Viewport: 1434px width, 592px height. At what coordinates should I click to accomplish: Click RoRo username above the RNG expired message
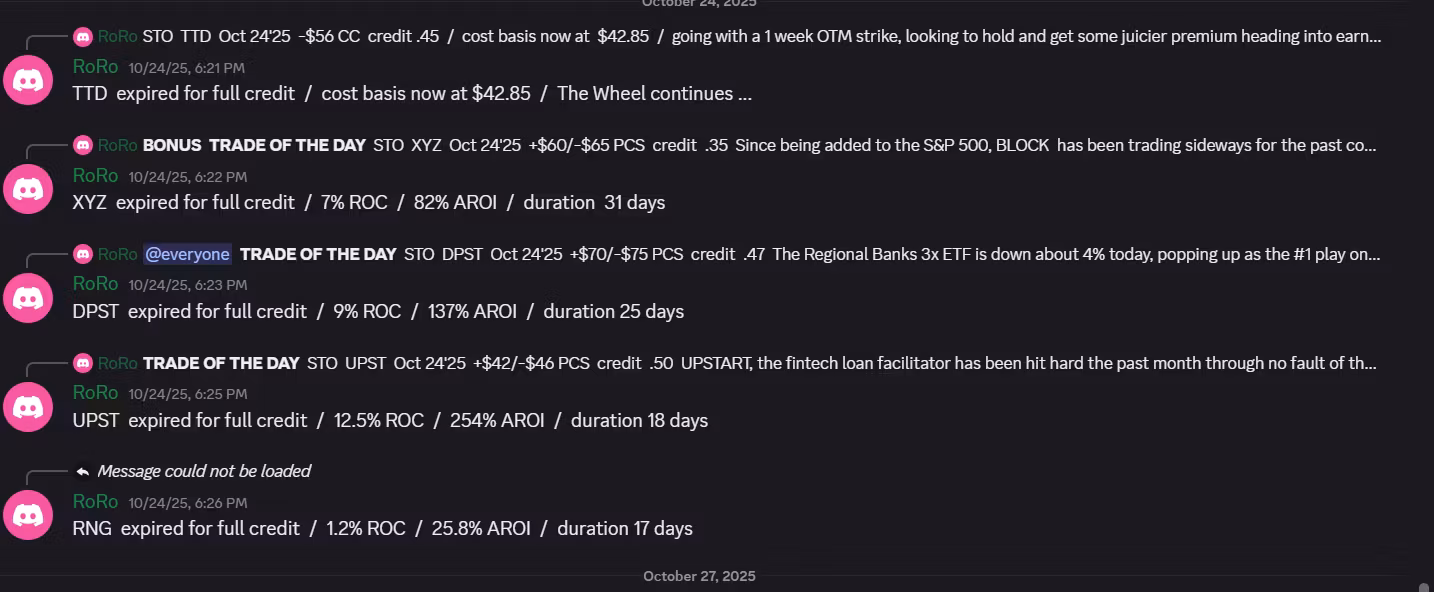(x=95, y=502)
